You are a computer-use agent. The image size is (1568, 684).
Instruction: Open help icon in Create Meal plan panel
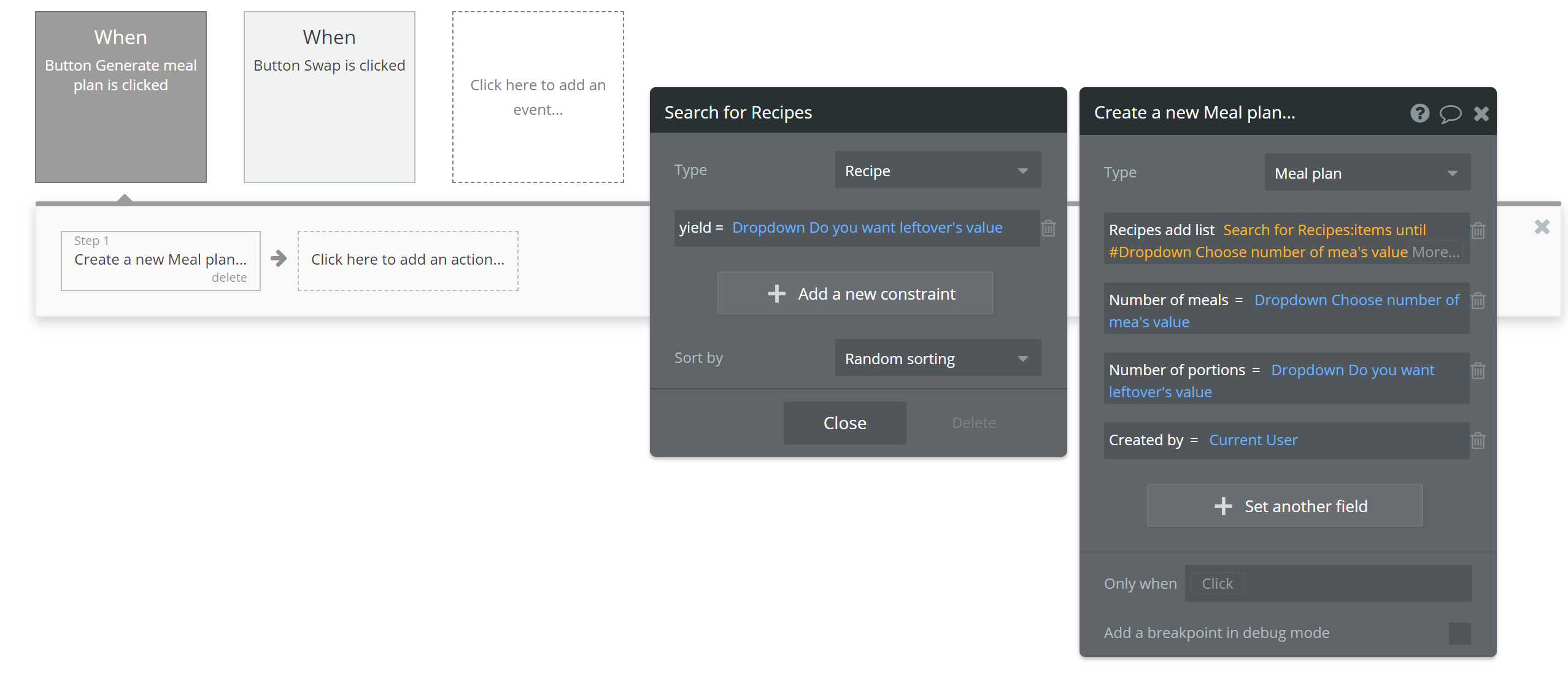pos(1419,113)
